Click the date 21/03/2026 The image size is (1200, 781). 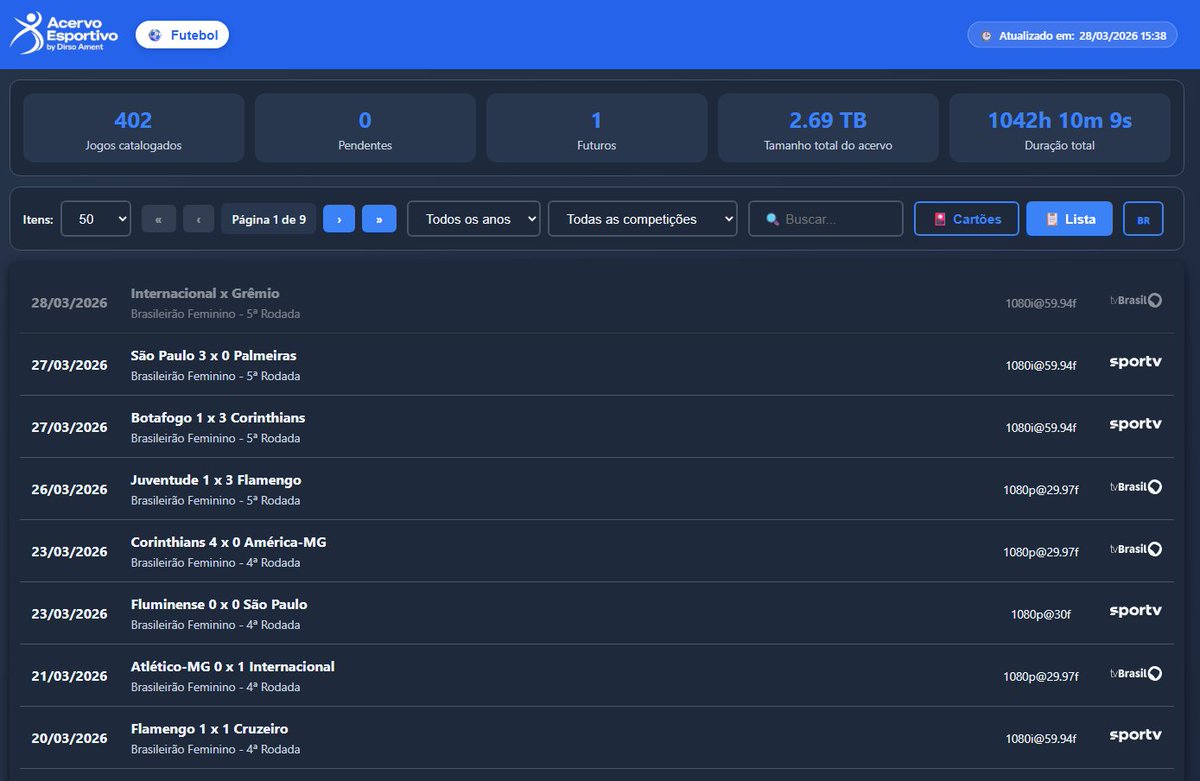click(x=69, y=676)
